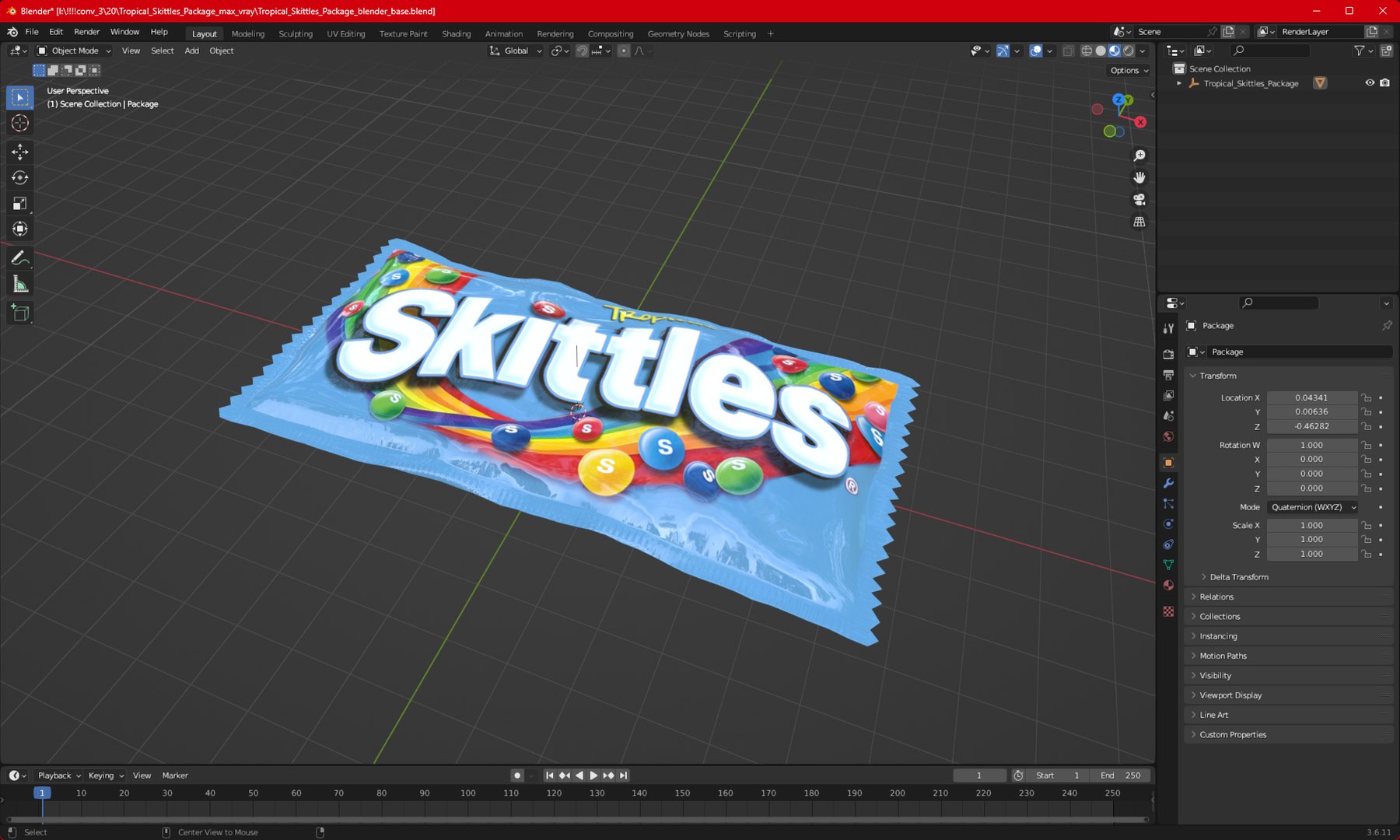Open the Object properties tab

click(1168, 463)
